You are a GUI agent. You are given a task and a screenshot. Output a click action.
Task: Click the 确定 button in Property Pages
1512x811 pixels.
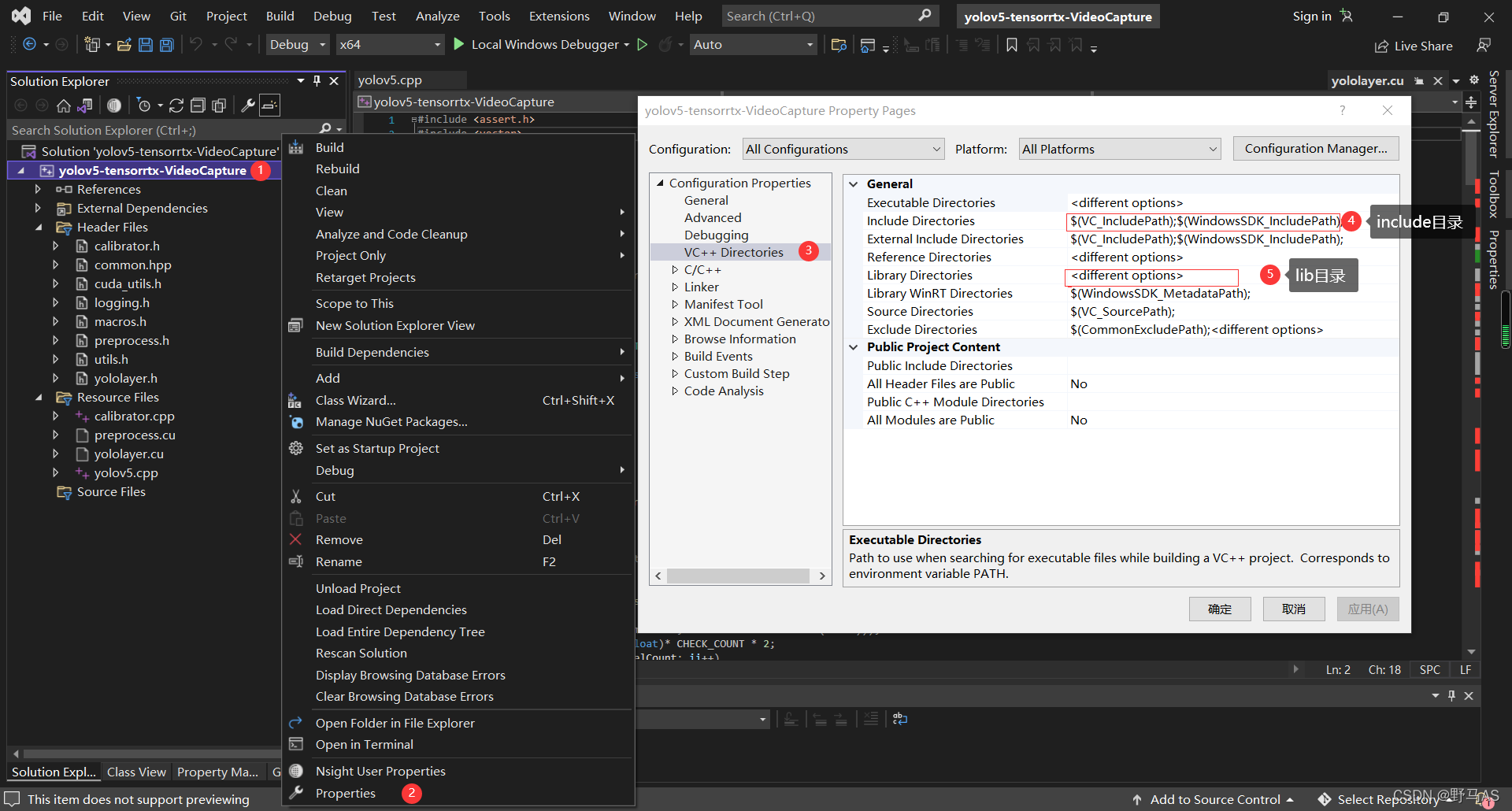coord(1219,609)
